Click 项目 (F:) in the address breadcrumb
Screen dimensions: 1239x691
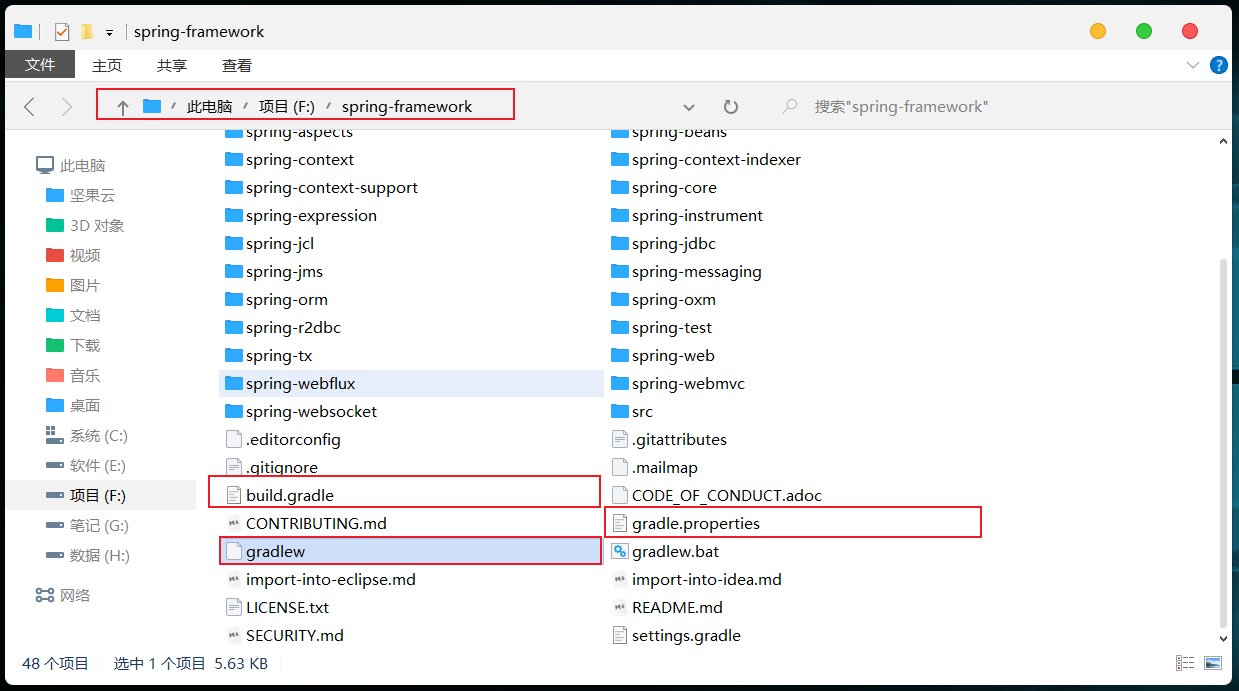point(287,106)
